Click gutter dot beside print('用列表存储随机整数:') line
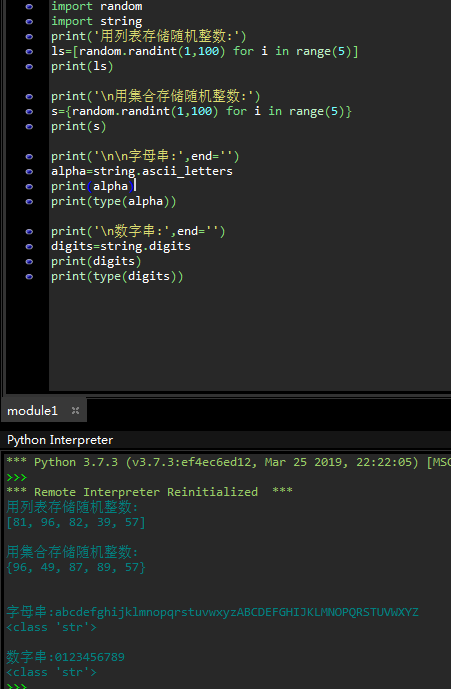Screen dimensions: 451x689 [29, 36]
